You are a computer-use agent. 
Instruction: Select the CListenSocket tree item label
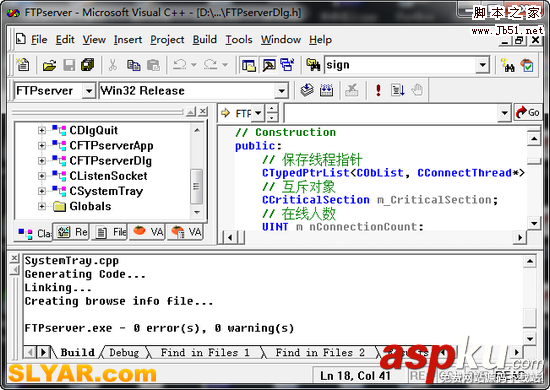108,176
